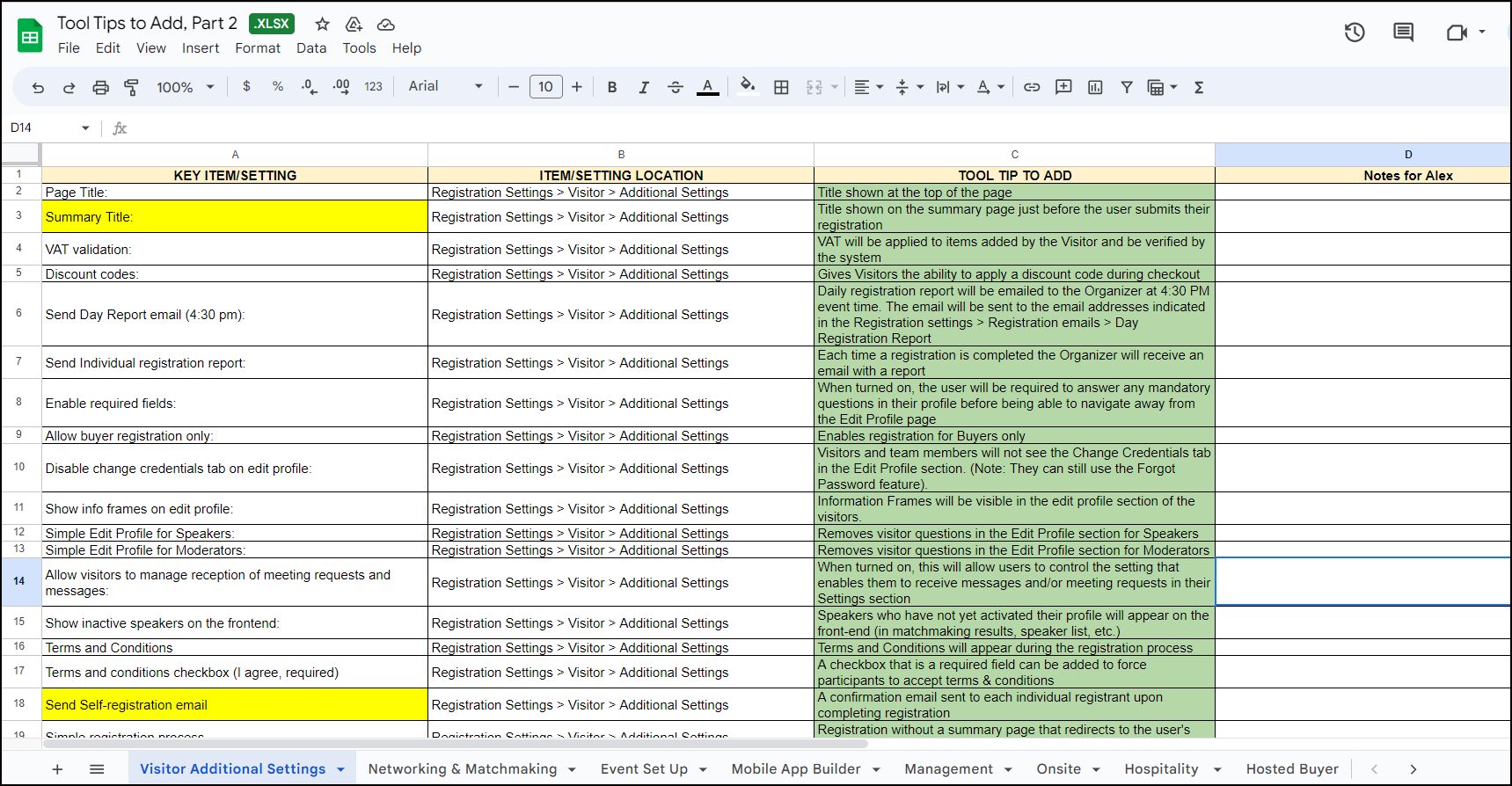Screen dimensions: 1512x786
Task: Insert a link using the link icon
Action: [x=1032, y=87]
